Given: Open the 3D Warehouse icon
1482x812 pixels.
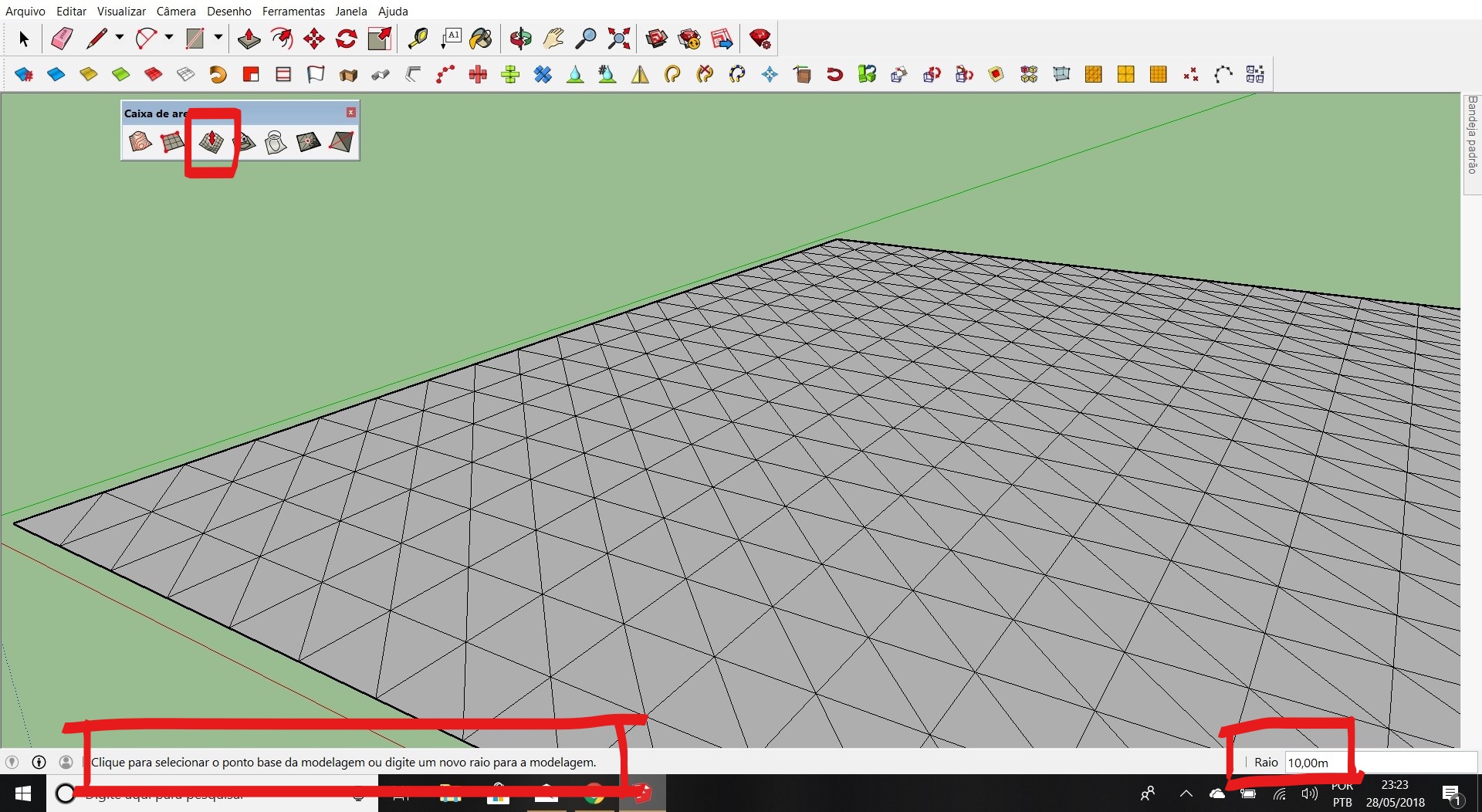Looking at the screenshot, I should (x=657, y=39).
